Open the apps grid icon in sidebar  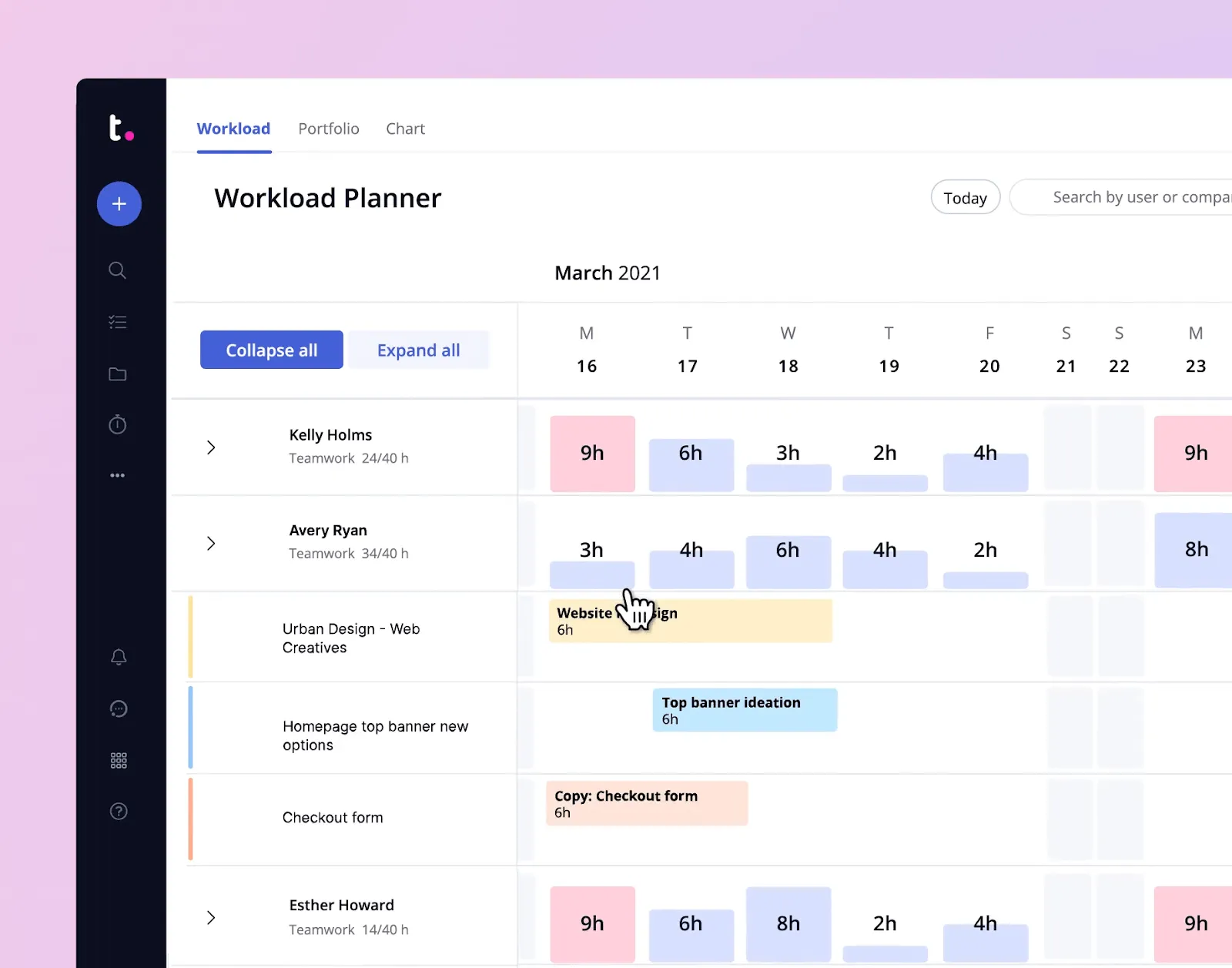click(x=119, y=761)
